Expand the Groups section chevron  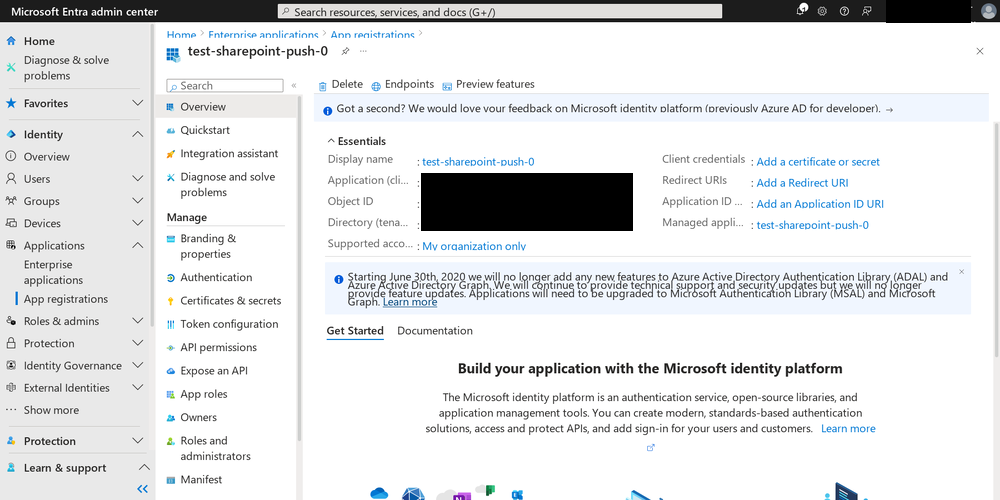pyautogui.click(x=137, y=201)
